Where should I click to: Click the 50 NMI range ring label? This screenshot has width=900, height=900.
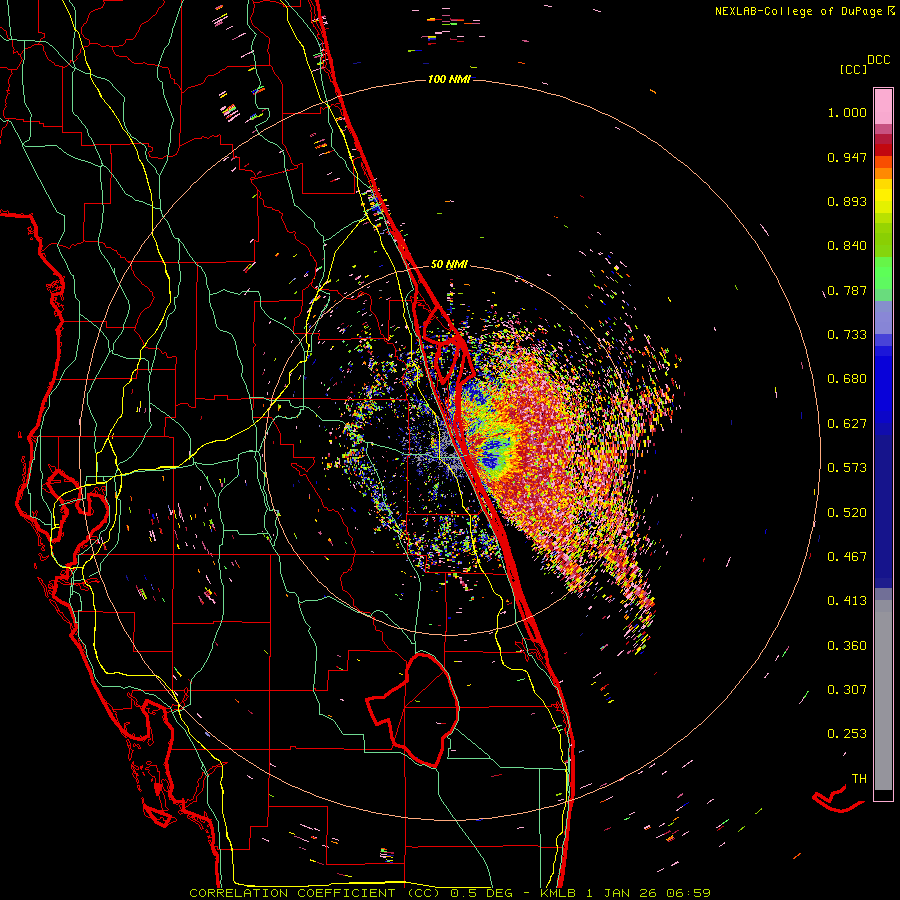tap(449, 264)
